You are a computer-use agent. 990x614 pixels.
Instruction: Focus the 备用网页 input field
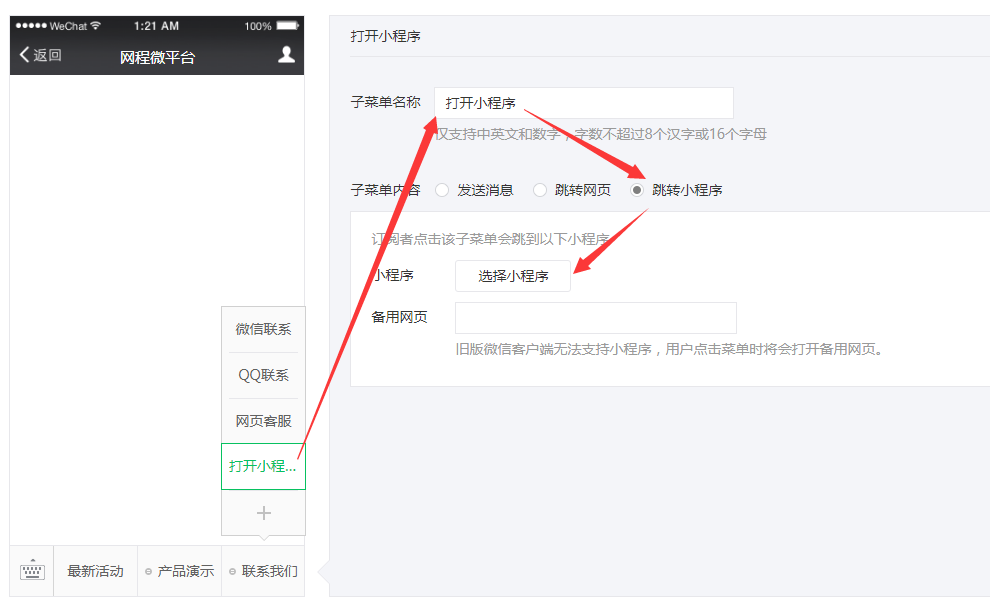pyautogui.click(x=596, y=318)
